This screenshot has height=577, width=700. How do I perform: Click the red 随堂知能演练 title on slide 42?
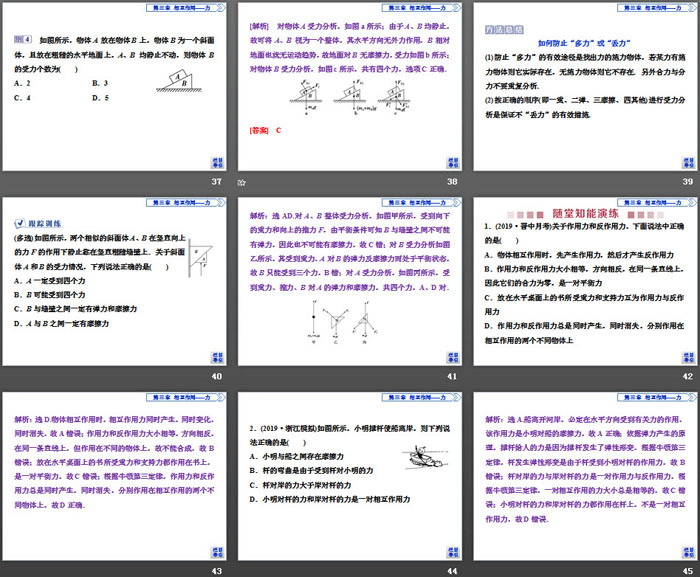(x=585, y=214)
